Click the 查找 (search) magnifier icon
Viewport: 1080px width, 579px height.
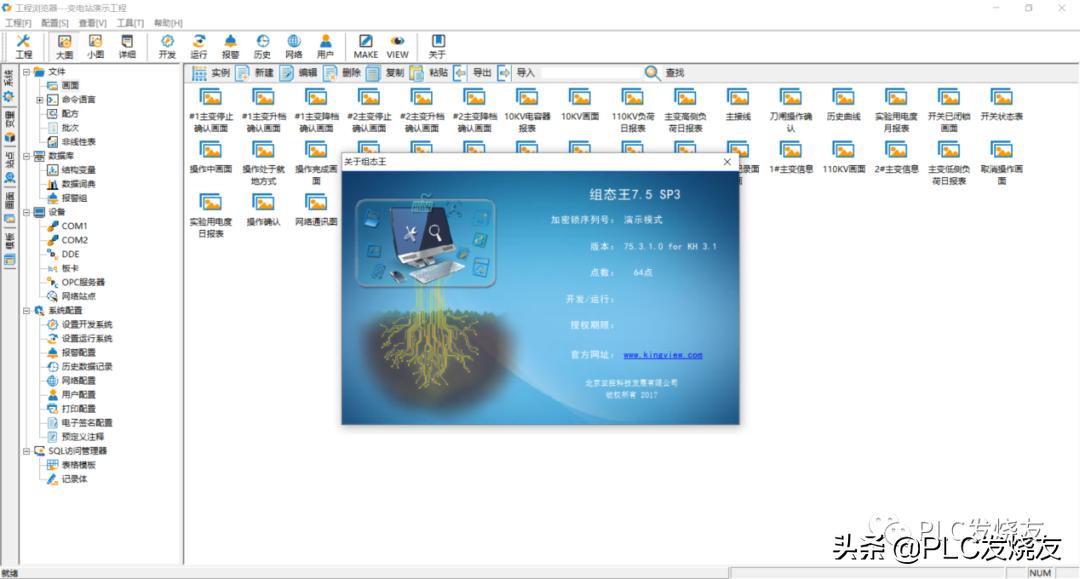tap(651, 71)
